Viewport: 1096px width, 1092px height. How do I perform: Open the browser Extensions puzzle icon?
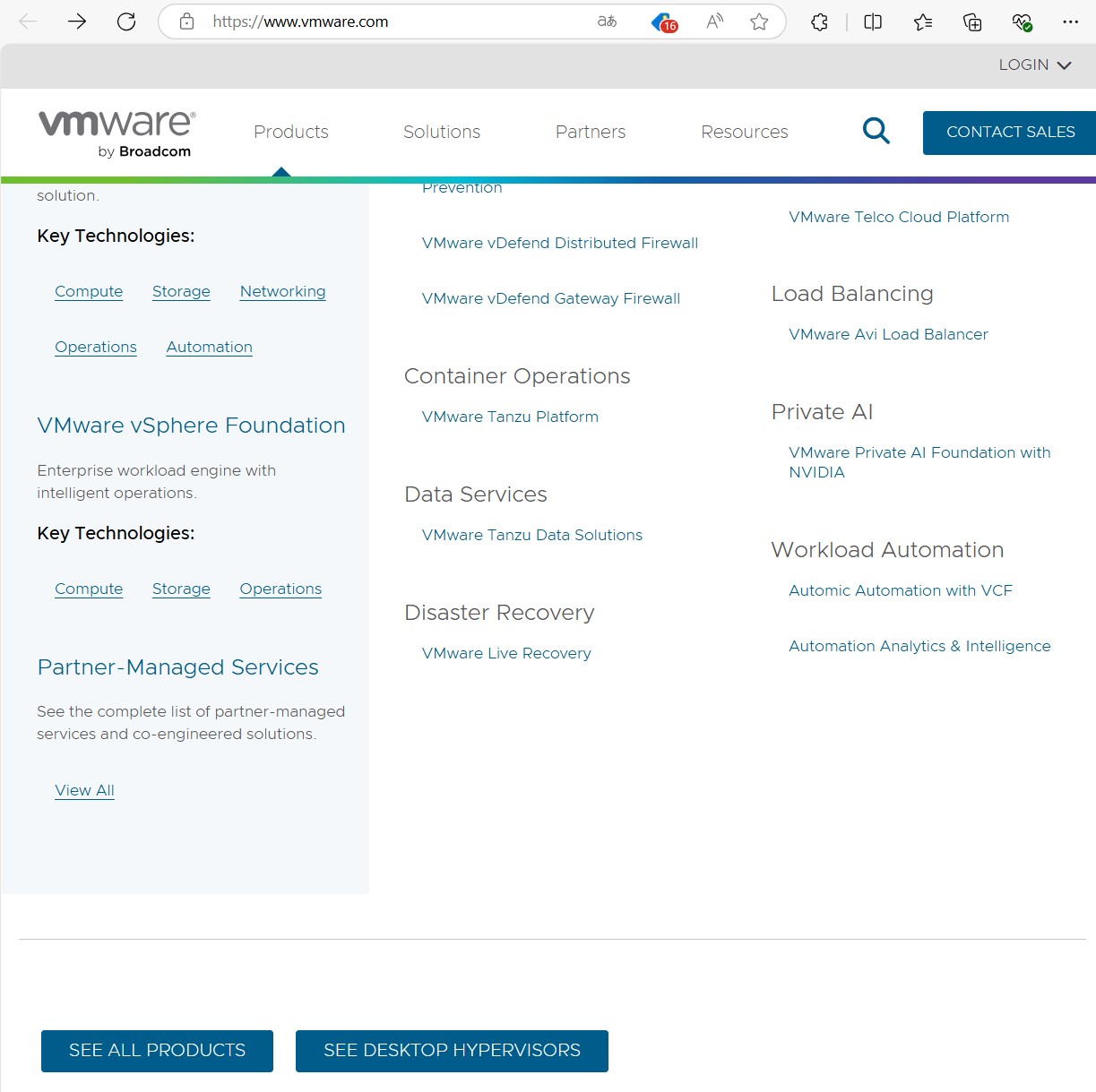coord(819,21)
